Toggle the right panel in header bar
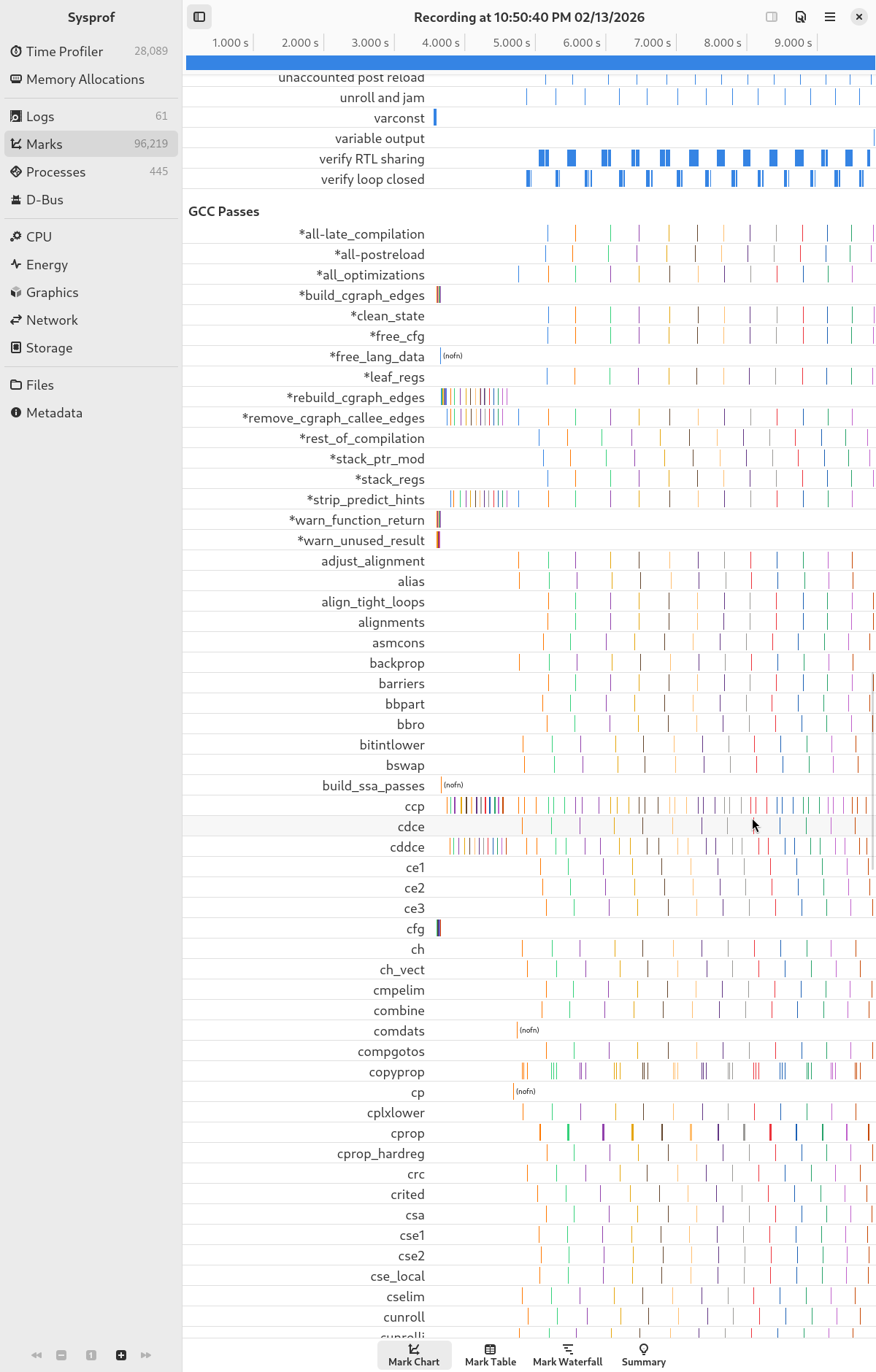Image resolution: width=876 pixels, height=1372 pixels. pos(772,17)
